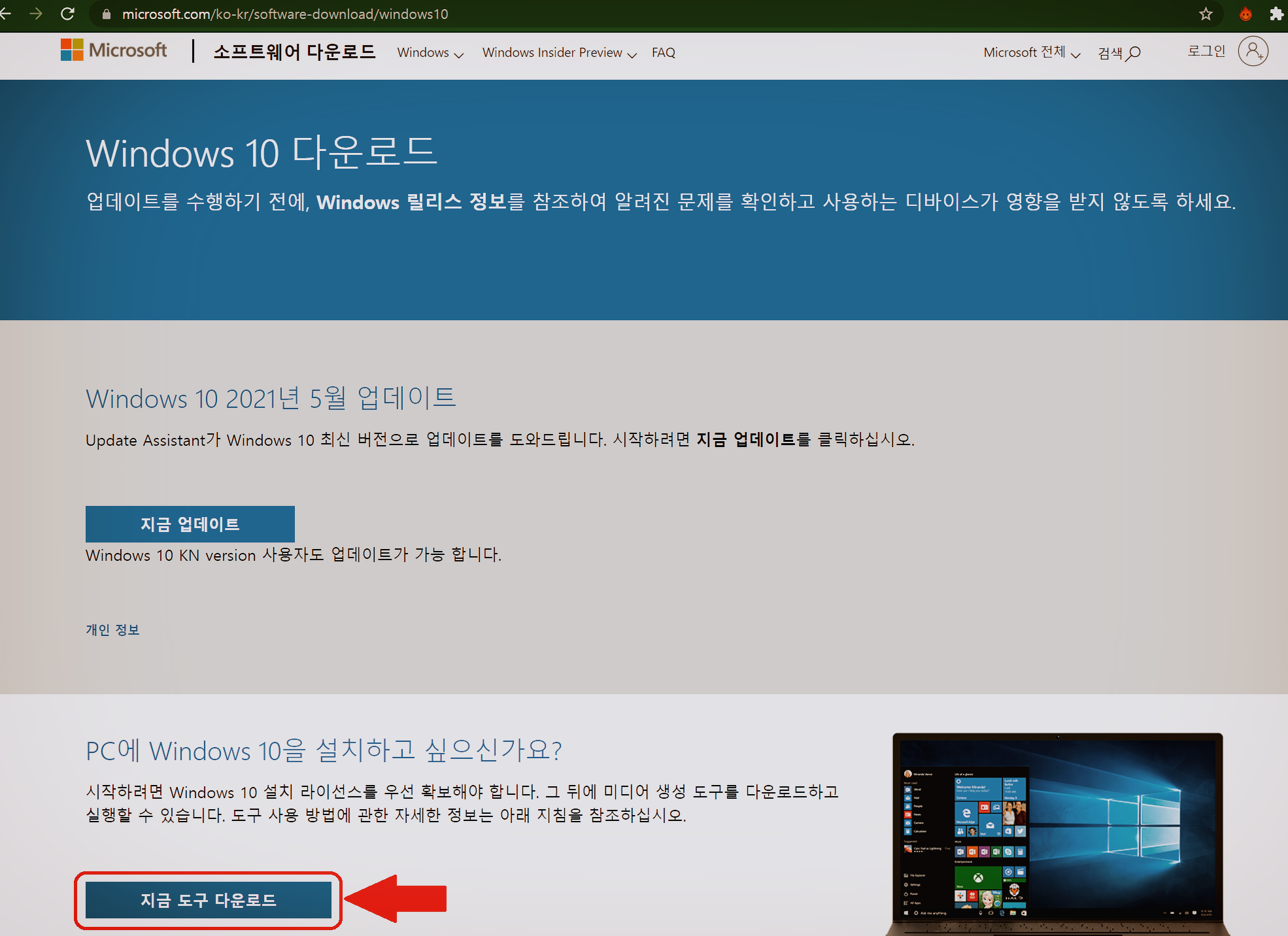Viewport: 1288px width, 936px height.
Task: Open the extensions puzzle piece menu
Action: point(1276,14)
